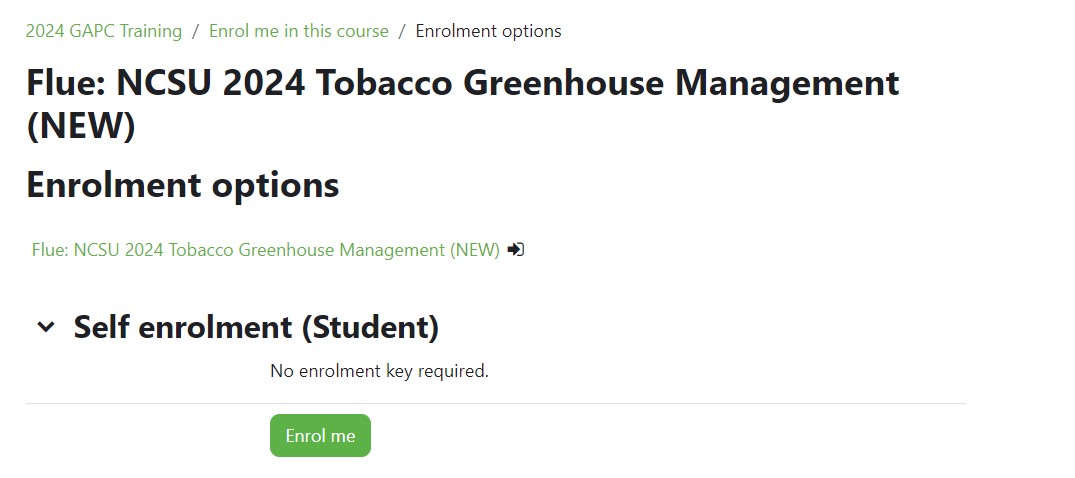This screenshot has width=1075, height=478.
Task: Click the green Enrol me button
Action: click(x=320, y=435)
